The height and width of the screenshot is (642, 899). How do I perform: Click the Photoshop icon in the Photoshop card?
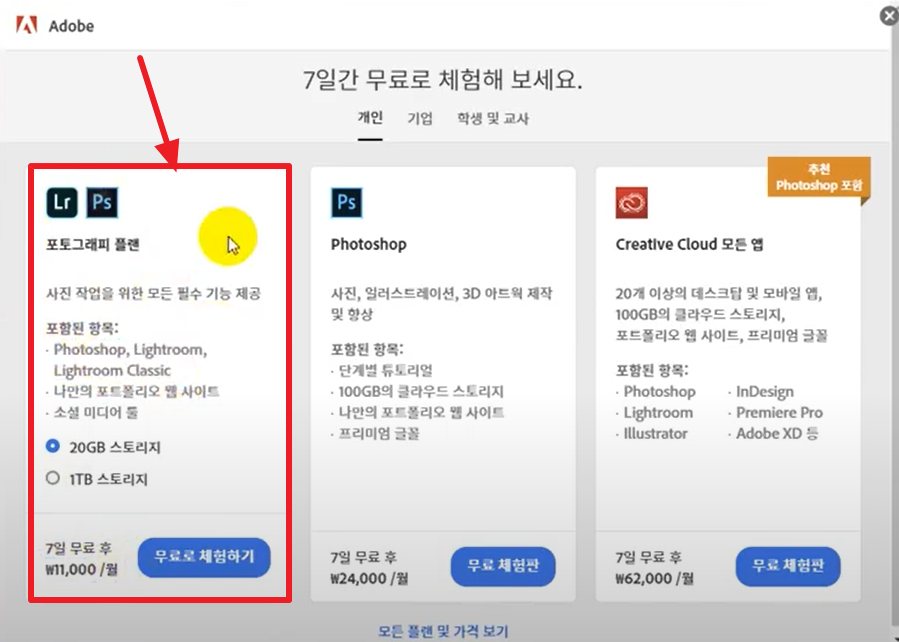tap(347, 202)
